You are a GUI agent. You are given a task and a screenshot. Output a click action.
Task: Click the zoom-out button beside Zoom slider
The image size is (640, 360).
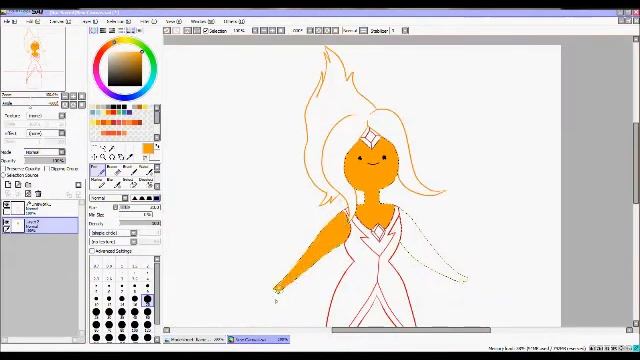tap(65, 96)
